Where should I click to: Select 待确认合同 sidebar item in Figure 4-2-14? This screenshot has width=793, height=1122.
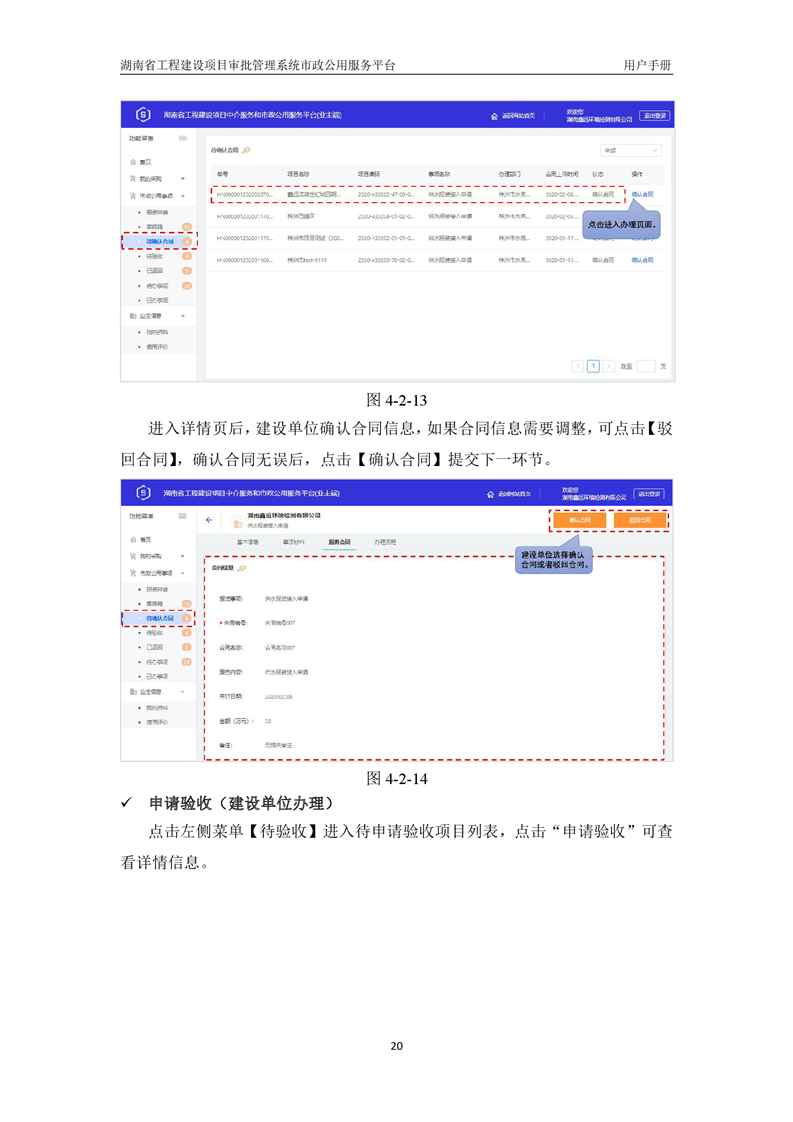[x=159, y=618]
